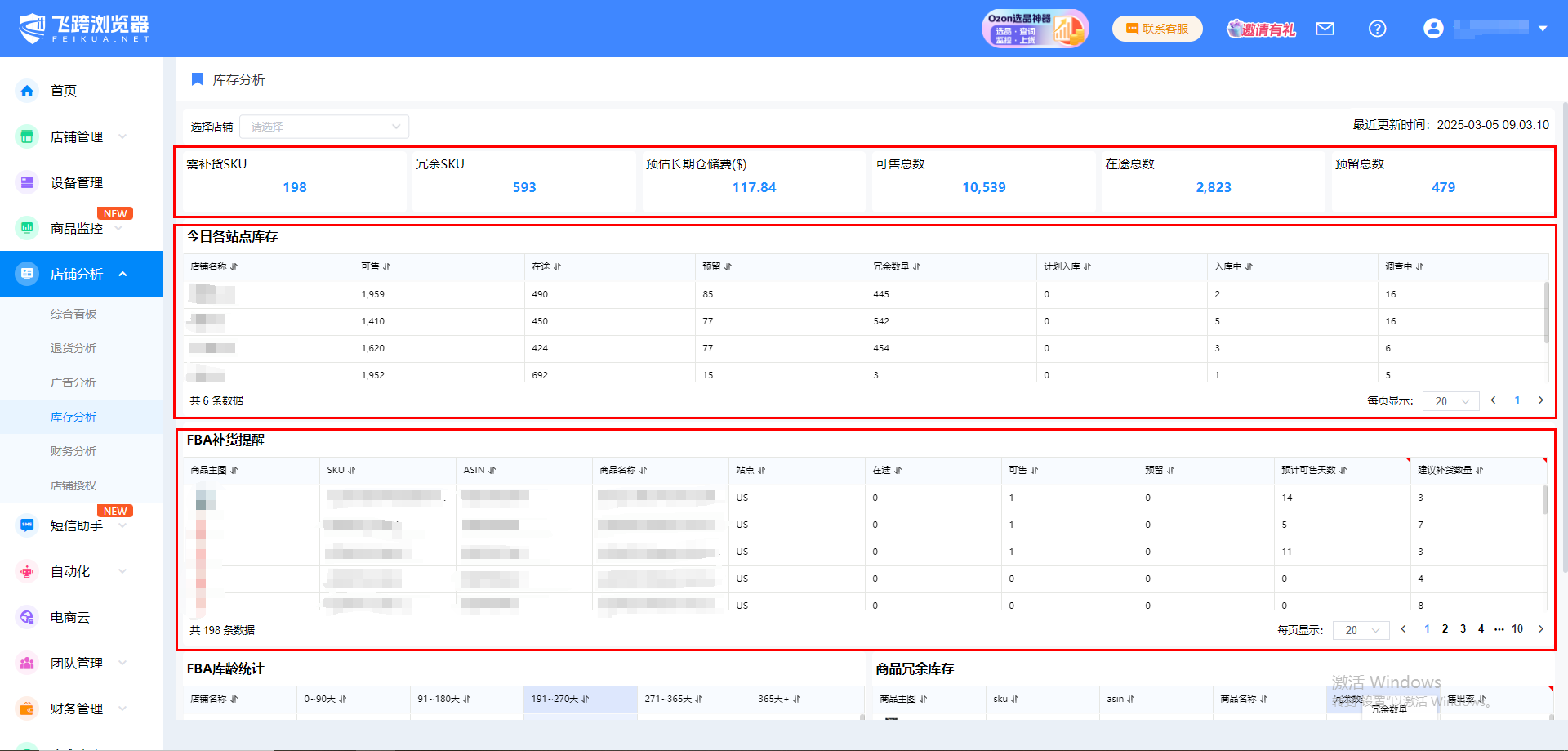Sort FBA aging by 191~270天 column
Image resolution: width=1568 pixels, height=751 pixels.
pyautogui.click(x=585, y=700)
